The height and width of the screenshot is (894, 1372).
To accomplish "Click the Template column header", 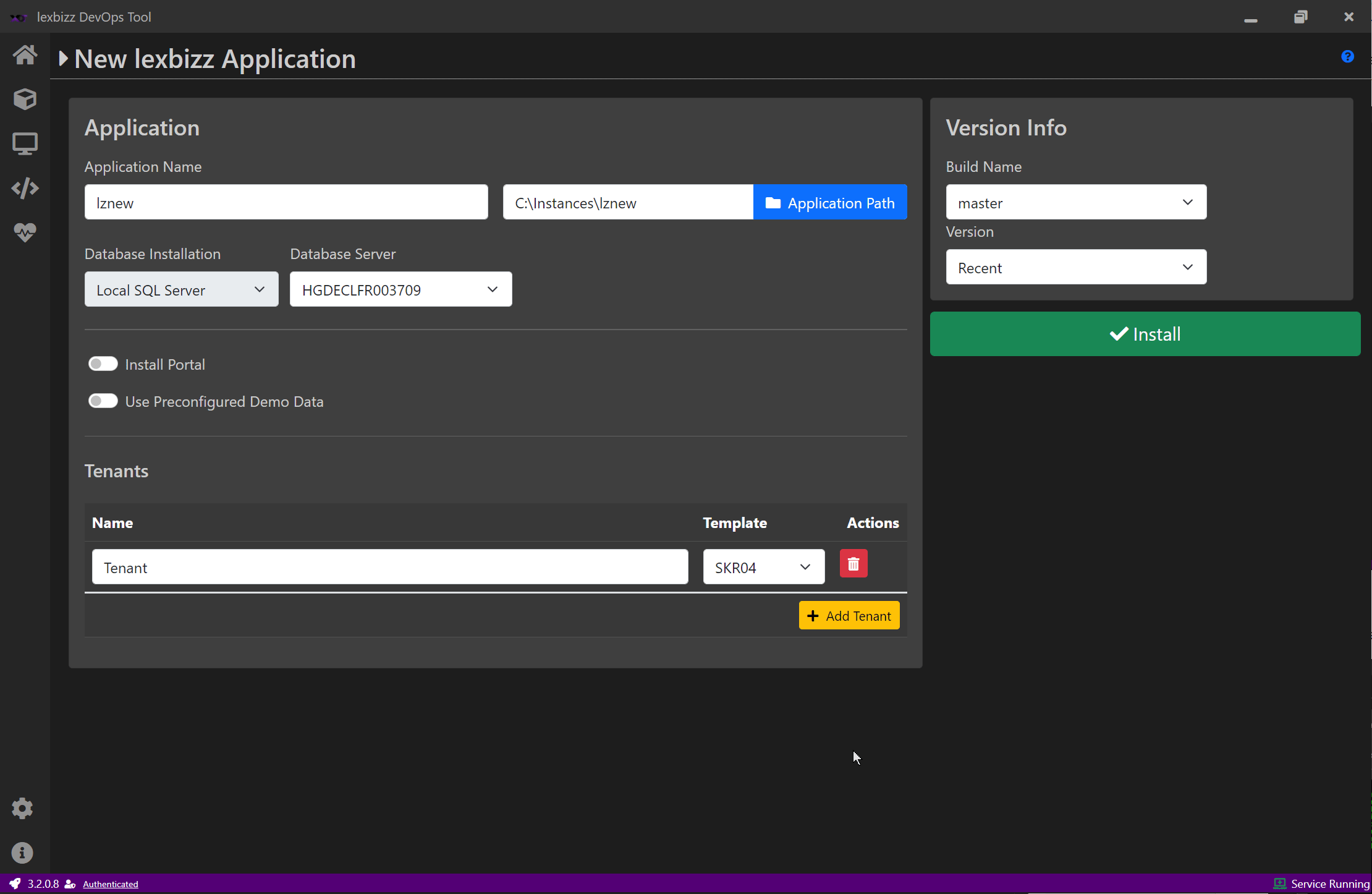I will point(735,523).
